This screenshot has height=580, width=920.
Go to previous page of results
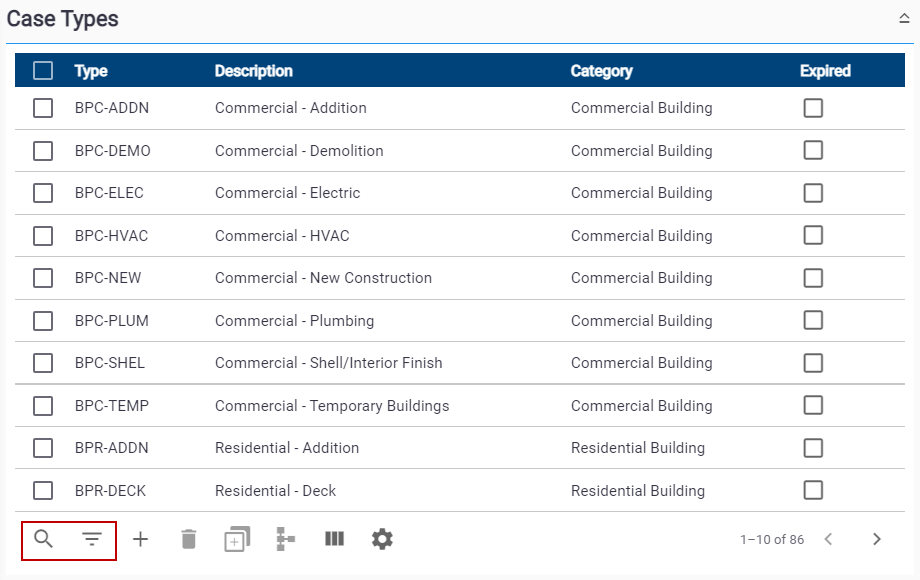(828, 540)
